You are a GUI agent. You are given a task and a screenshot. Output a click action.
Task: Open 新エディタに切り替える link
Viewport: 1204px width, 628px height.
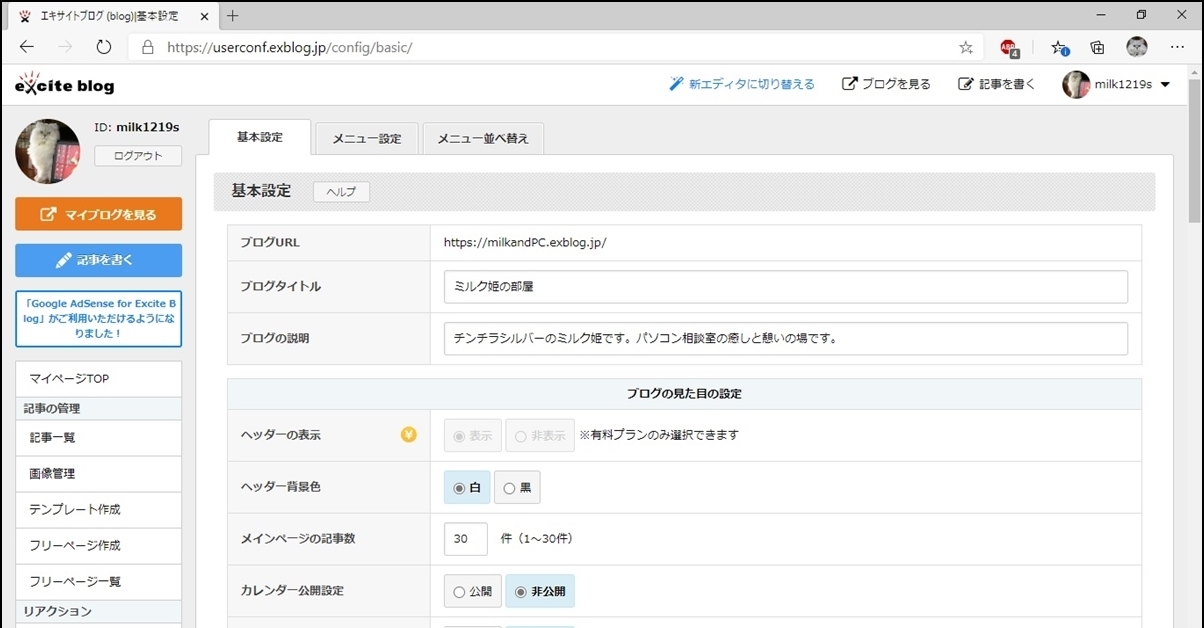click(742, 85)
